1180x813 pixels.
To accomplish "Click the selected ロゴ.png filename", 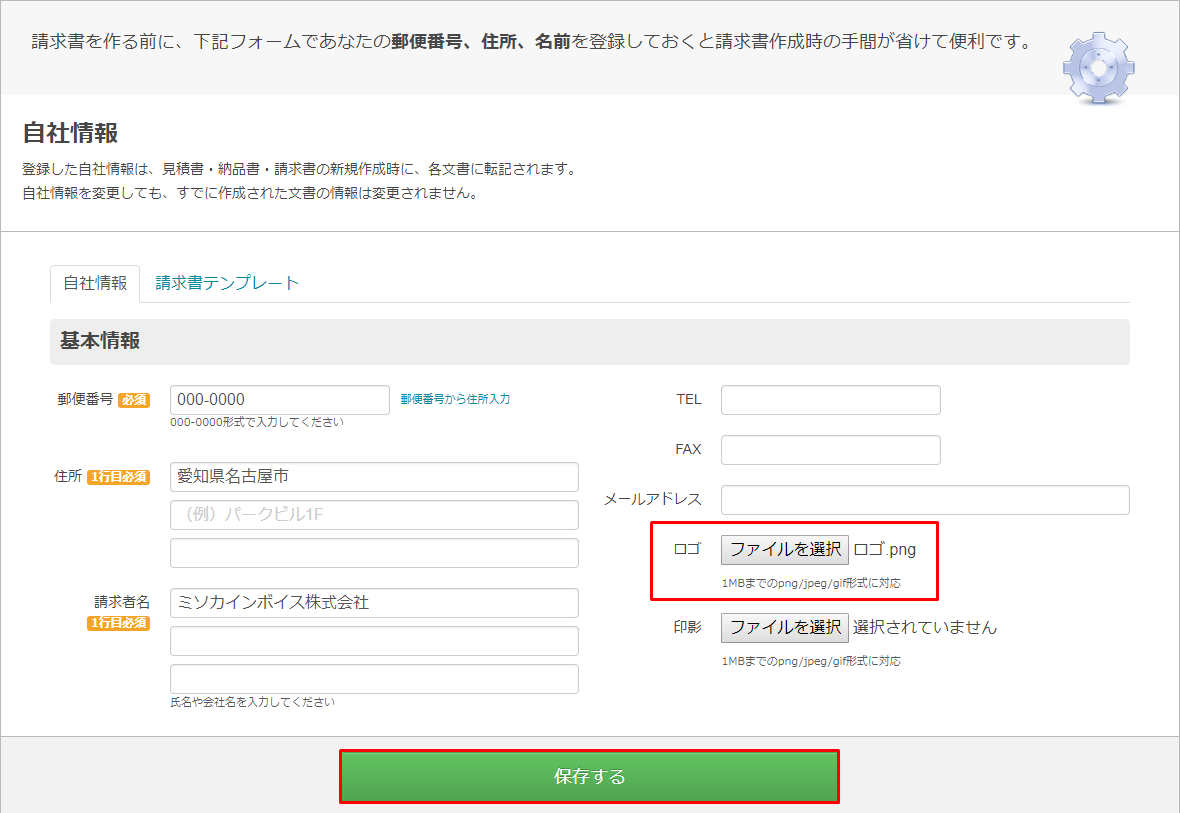I will [884, 549].
